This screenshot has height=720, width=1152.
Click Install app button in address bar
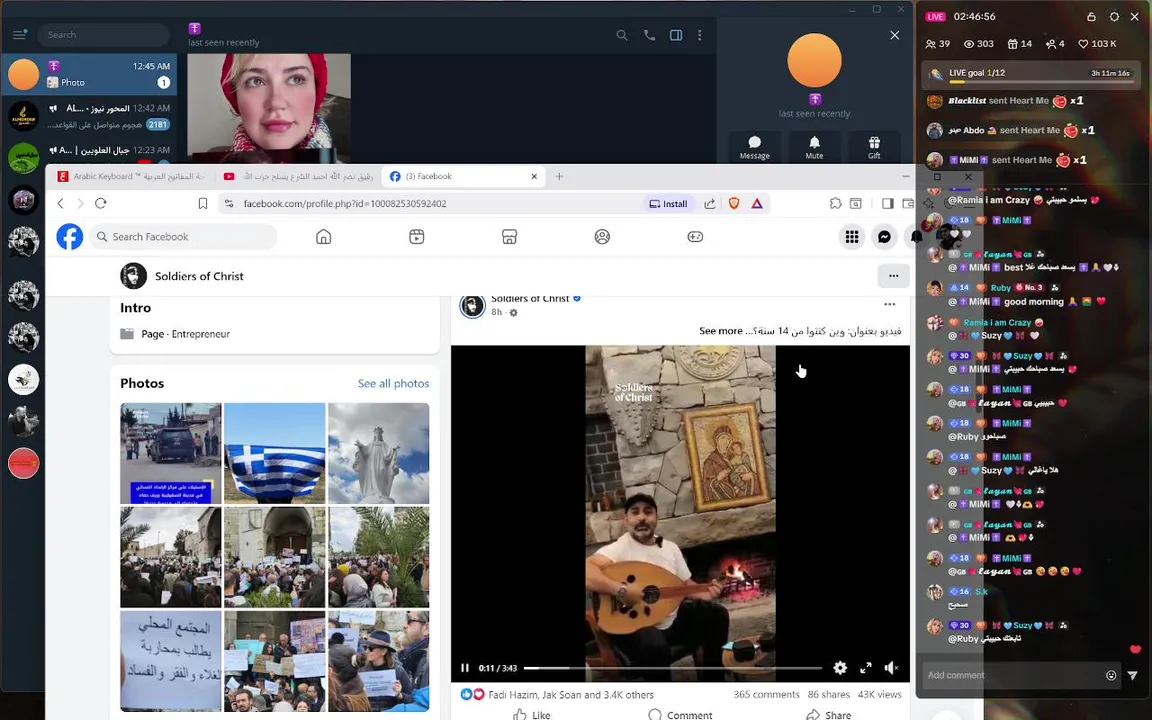click(x=669, y=204)
